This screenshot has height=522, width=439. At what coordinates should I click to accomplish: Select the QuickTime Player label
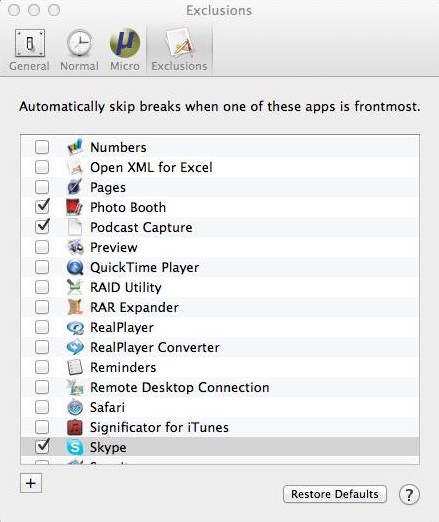click(x=145, y=268)
